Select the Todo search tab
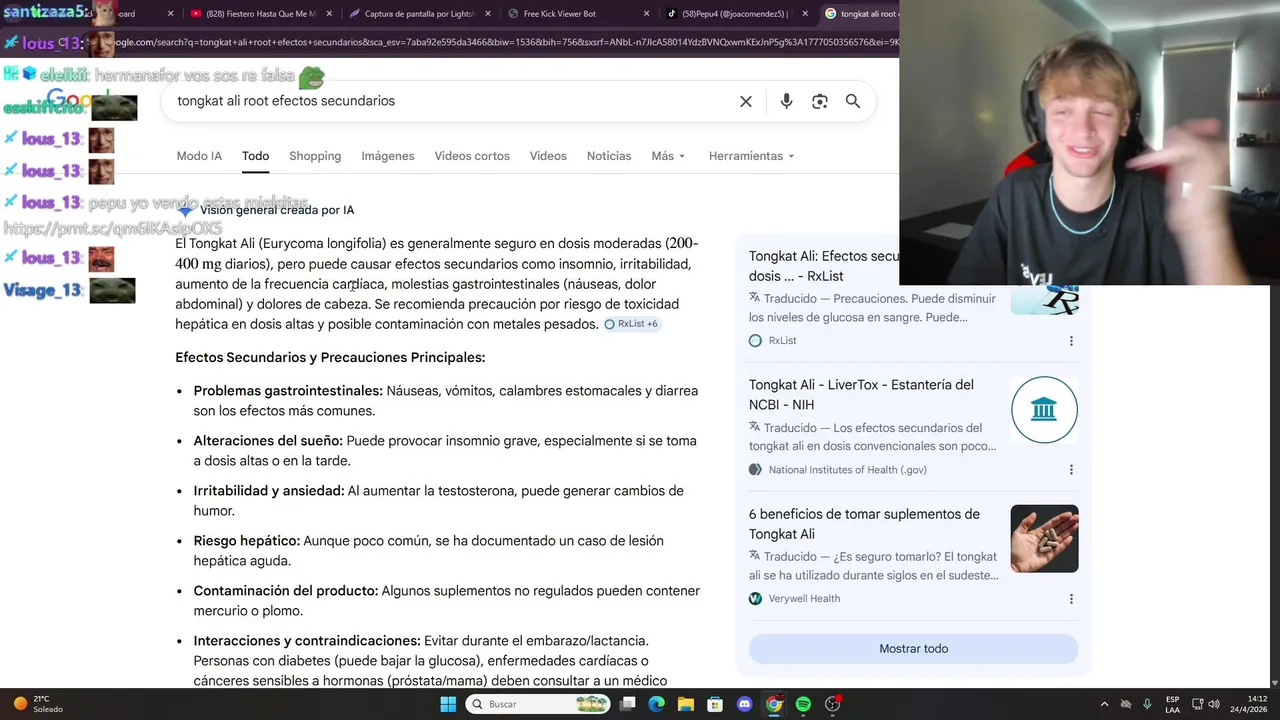The image size is (1280, 720). tap(255, 156)
